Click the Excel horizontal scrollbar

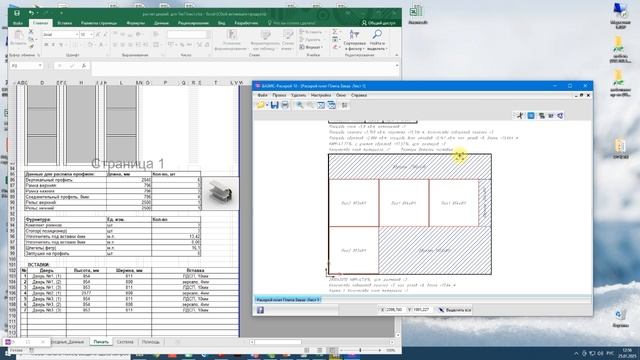322,342
